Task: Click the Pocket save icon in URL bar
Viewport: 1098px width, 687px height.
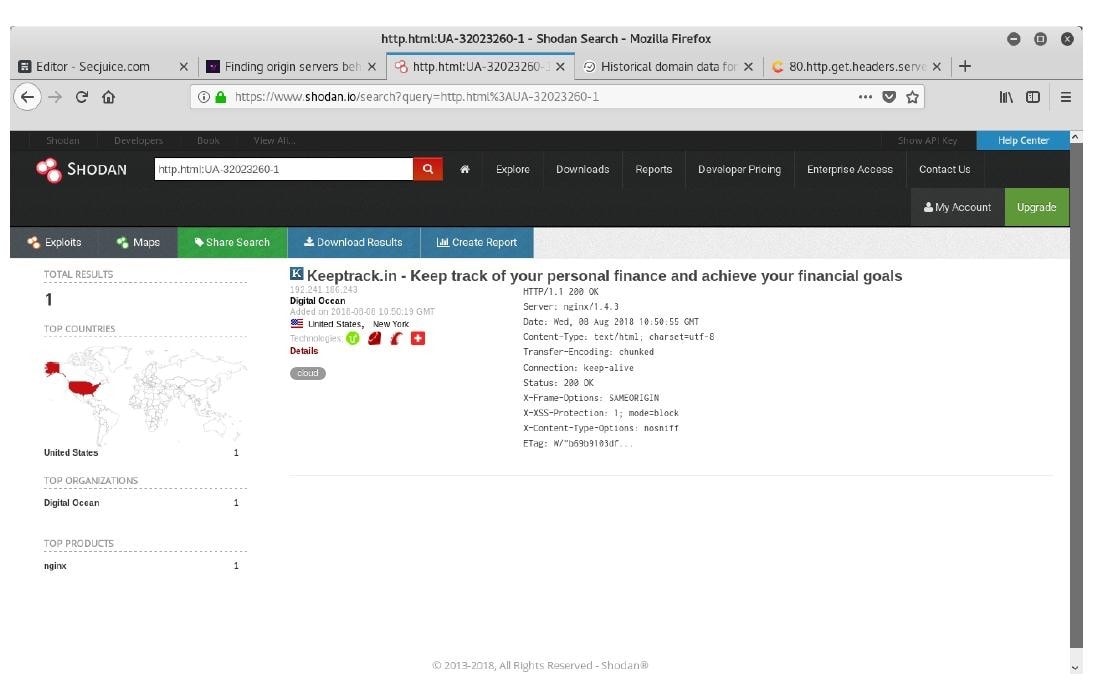Action: point(889,97)
